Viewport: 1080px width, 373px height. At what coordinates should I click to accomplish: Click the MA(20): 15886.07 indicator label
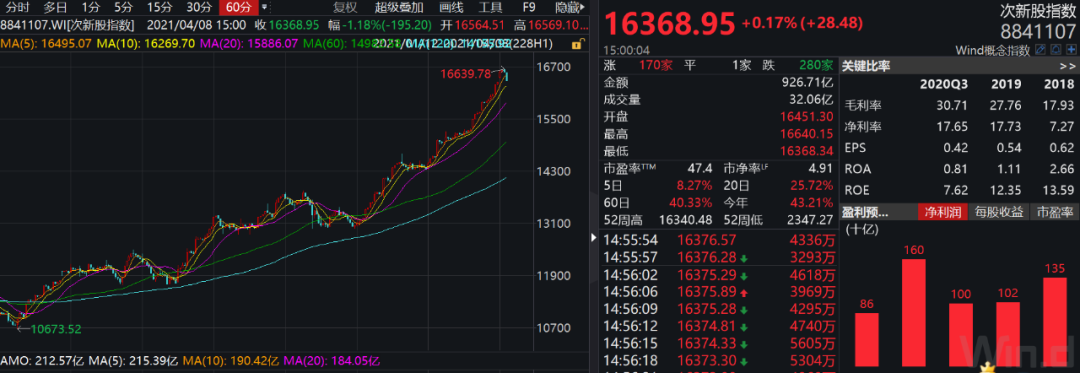click(x=249, y=43)
